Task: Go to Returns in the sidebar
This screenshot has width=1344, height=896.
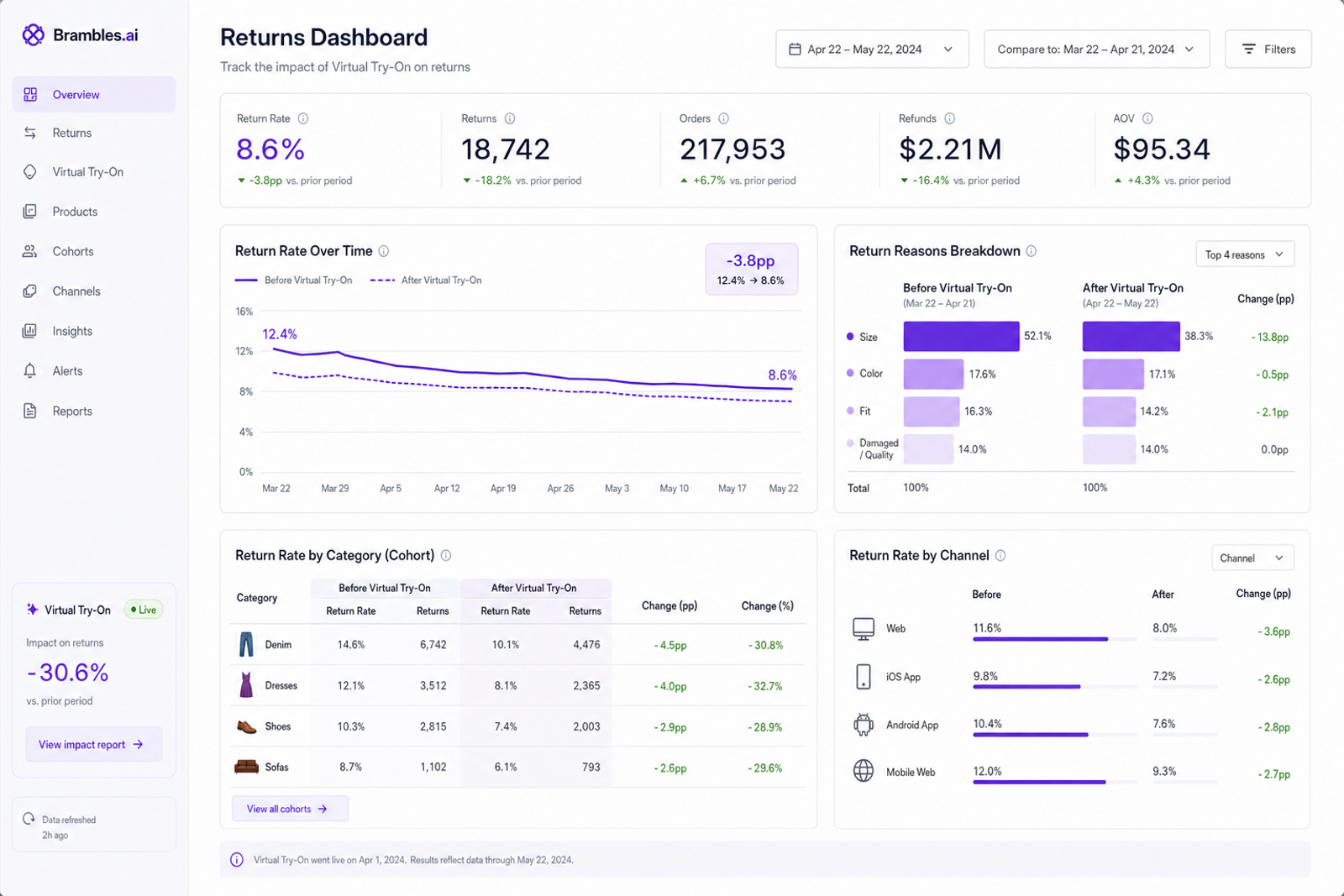Action: 94,133
